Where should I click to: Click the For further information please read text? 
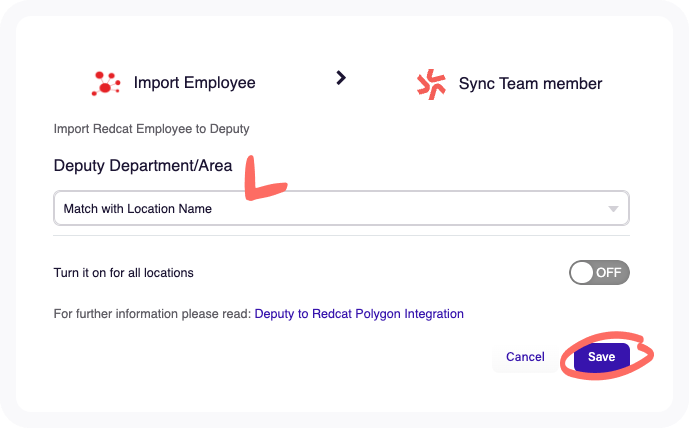point(152,314)
